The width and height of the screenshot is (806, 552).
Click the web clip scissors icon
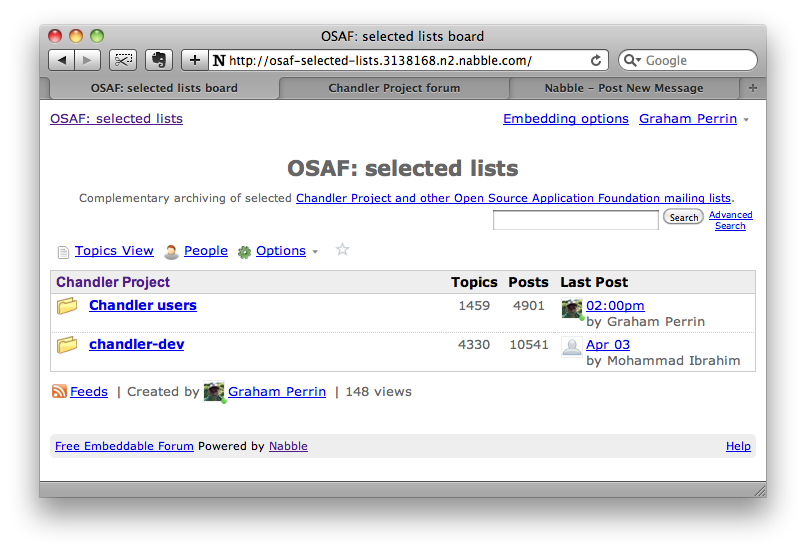coord(123,60)
